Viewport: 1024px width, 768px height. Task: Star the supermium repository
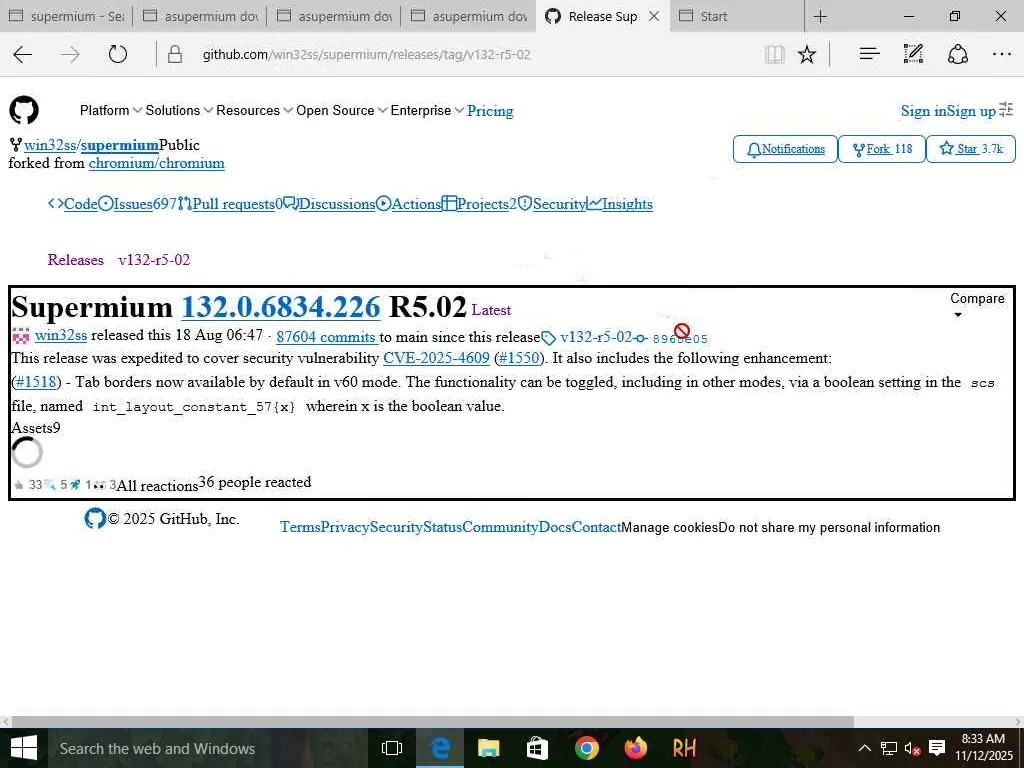click(970, 149)
